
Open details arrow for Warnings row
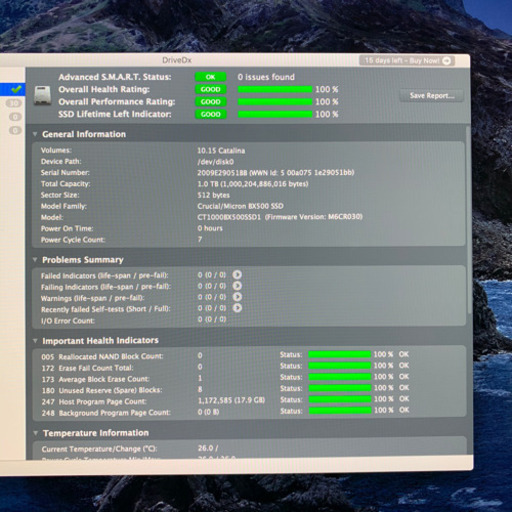pyautogui.click(x=237, y=297)
